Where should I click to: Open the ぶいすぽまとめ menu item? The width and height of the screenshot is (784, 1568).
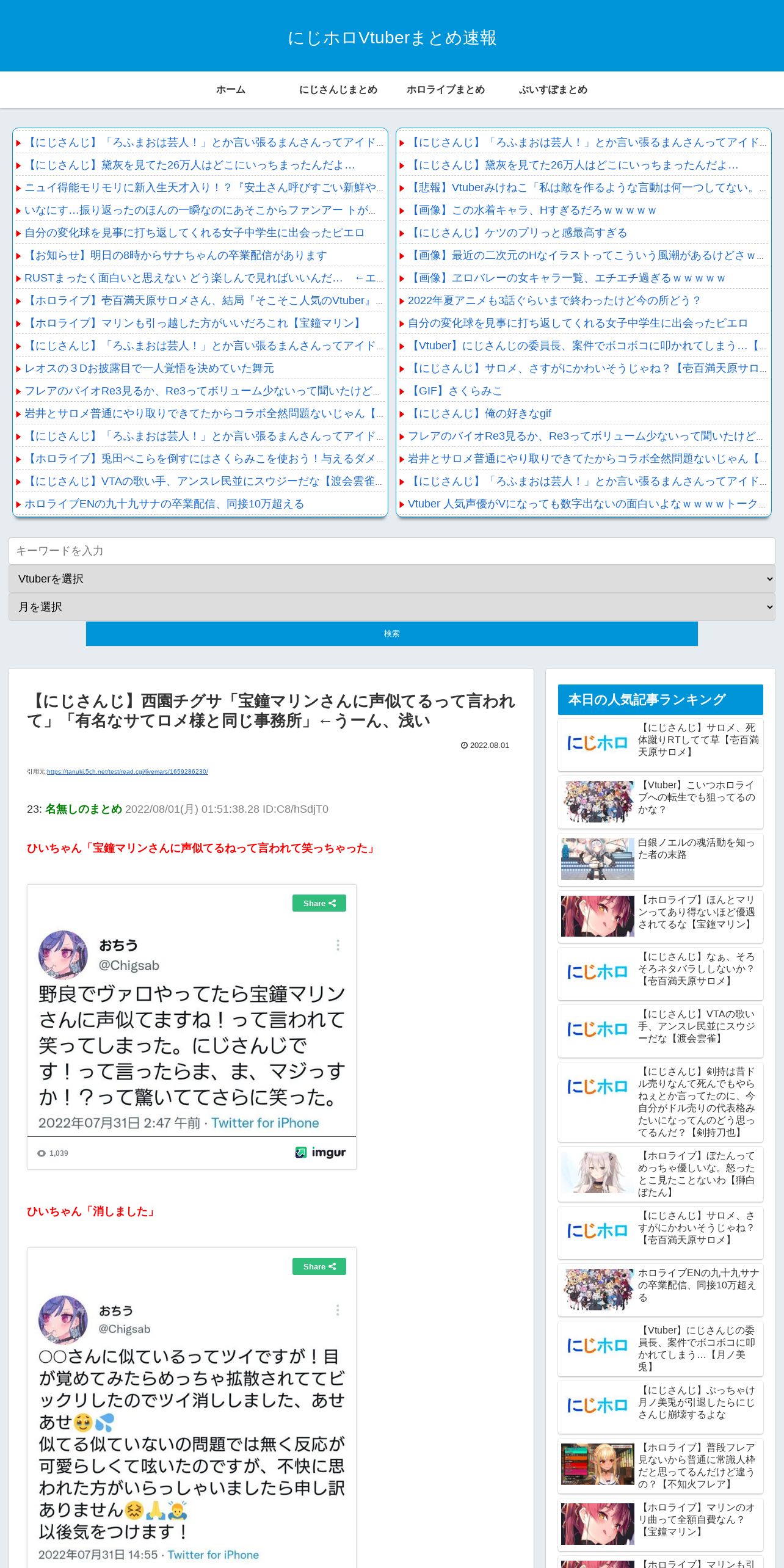(553, 90)
